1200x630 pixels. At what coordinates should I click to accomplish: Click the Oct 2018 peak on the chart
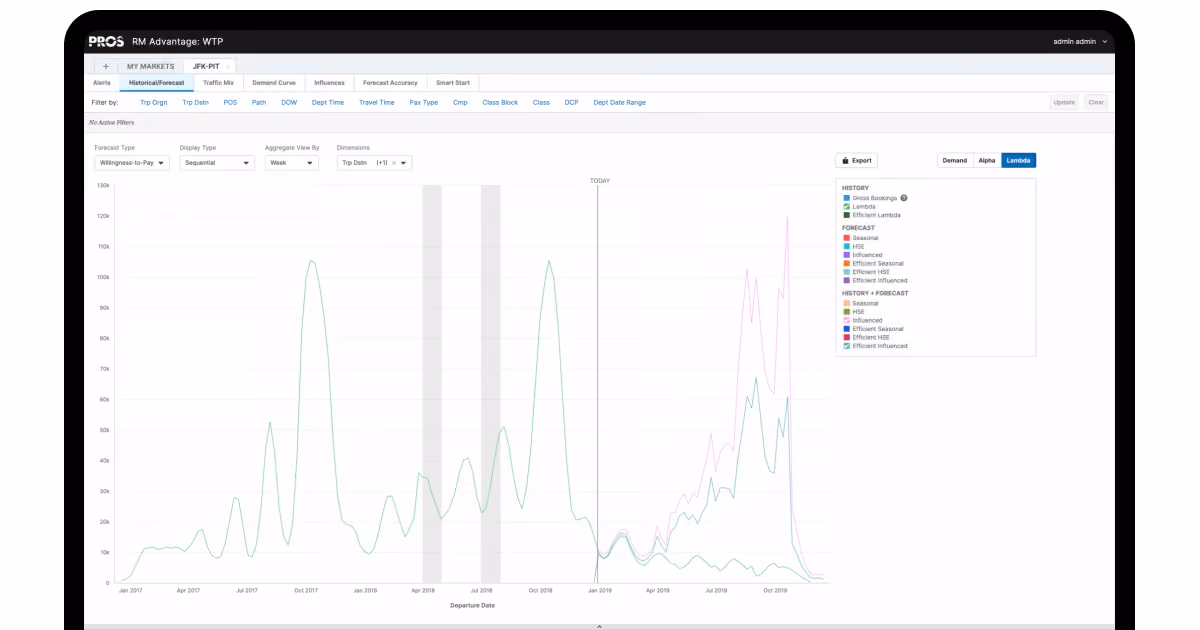pyautogui.click(x=548, y=261)
